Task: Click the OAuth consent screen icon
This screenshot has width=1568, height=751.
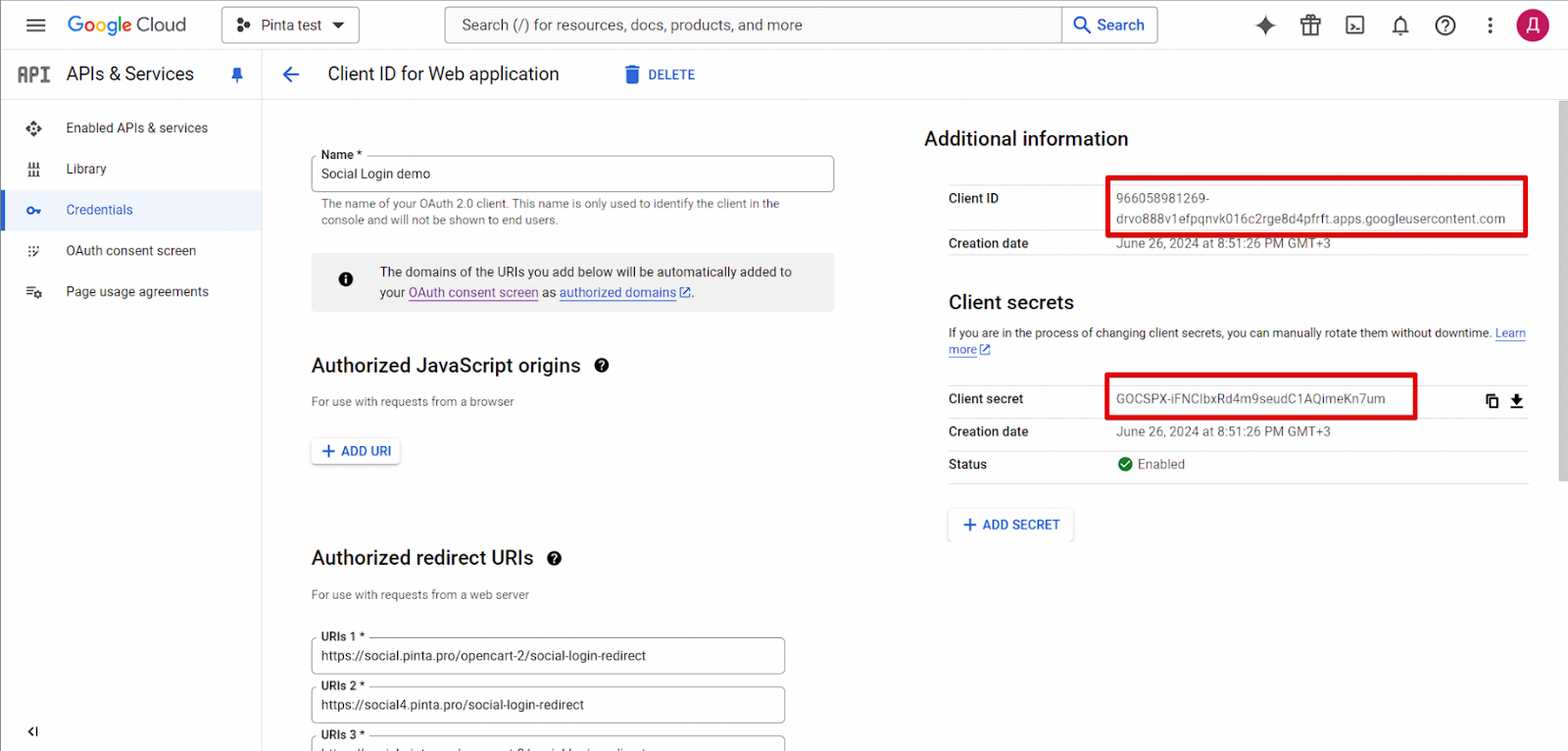Action: click(x=34, y=251)
